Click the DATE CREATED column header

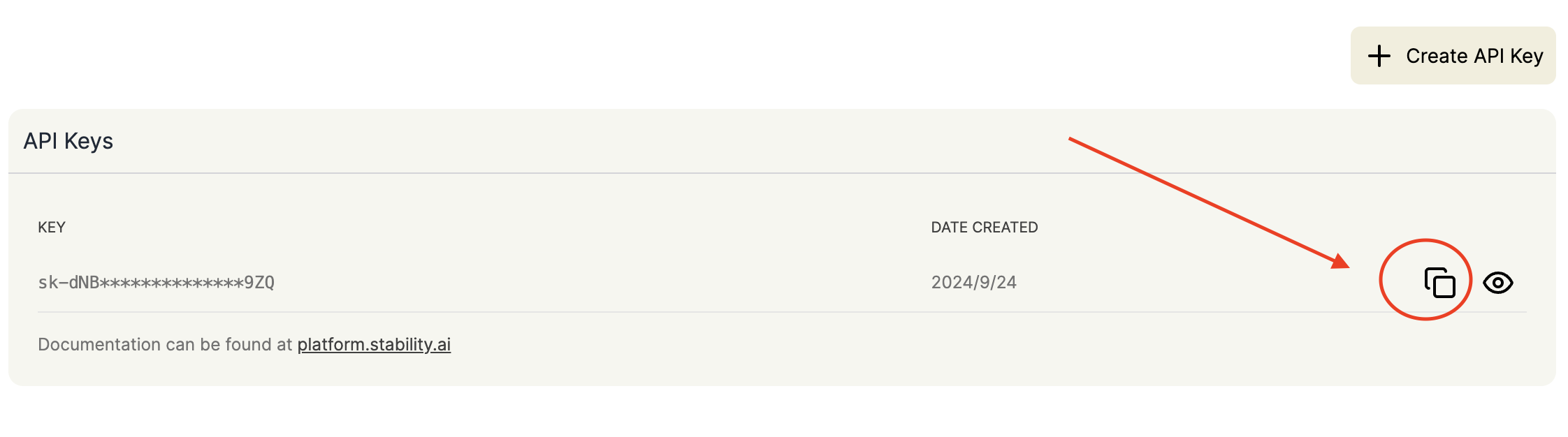984,227
